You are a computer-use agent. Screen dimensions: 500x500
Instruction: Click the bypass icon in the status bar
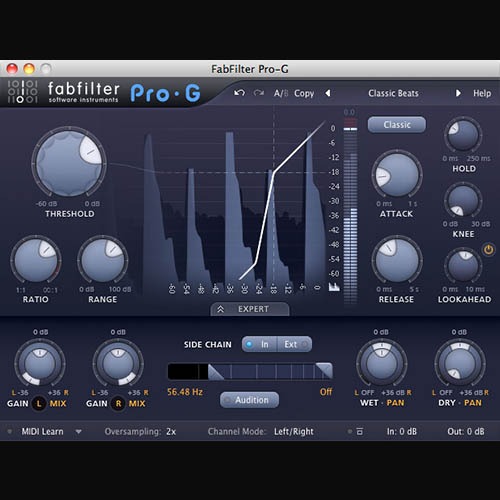(x=360, y=432)
